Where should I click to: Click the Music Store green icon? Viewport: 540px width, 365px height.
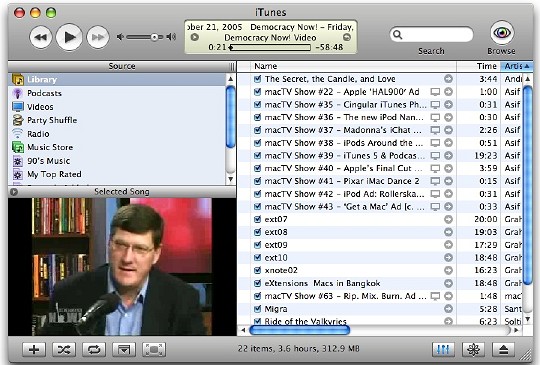pyautogui.click(x=18, y=147)
